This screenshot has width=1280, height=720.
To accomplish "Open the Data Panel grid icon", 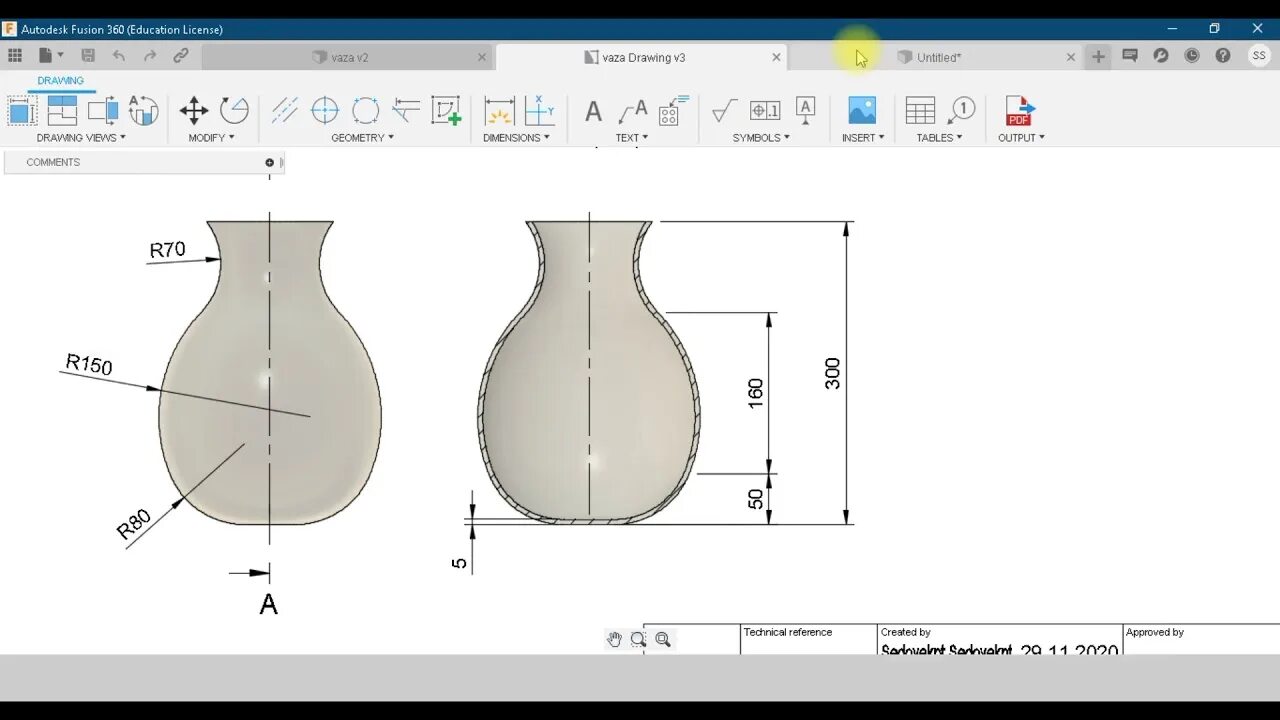I will click(15, 56).
